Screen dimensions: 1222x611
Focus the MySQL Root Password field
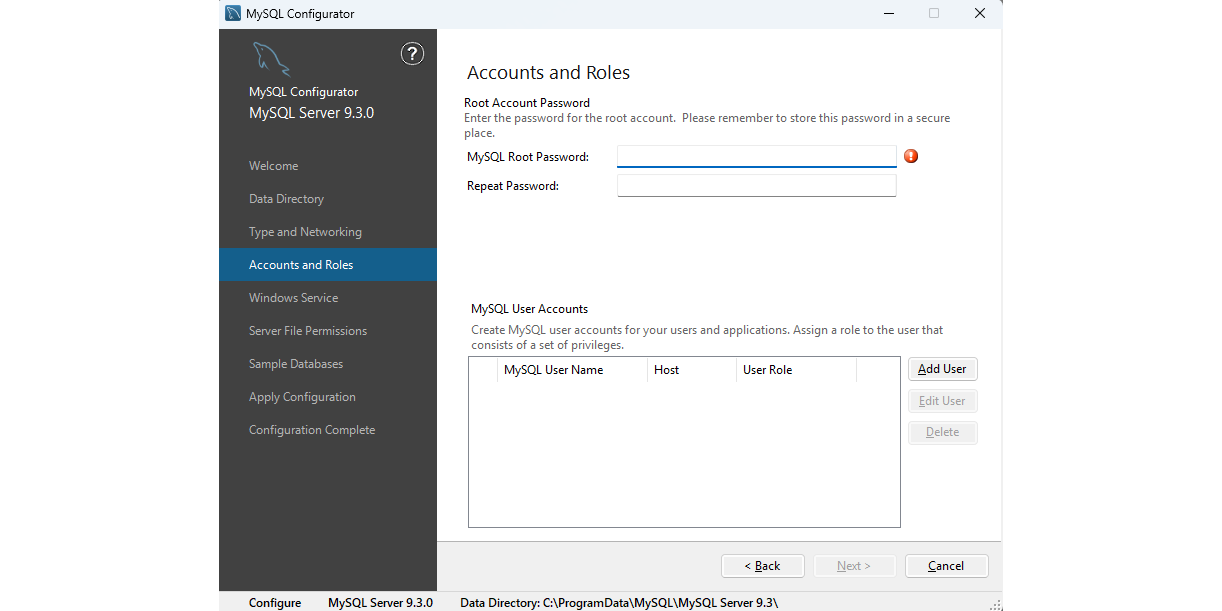(x=756, y=156)
